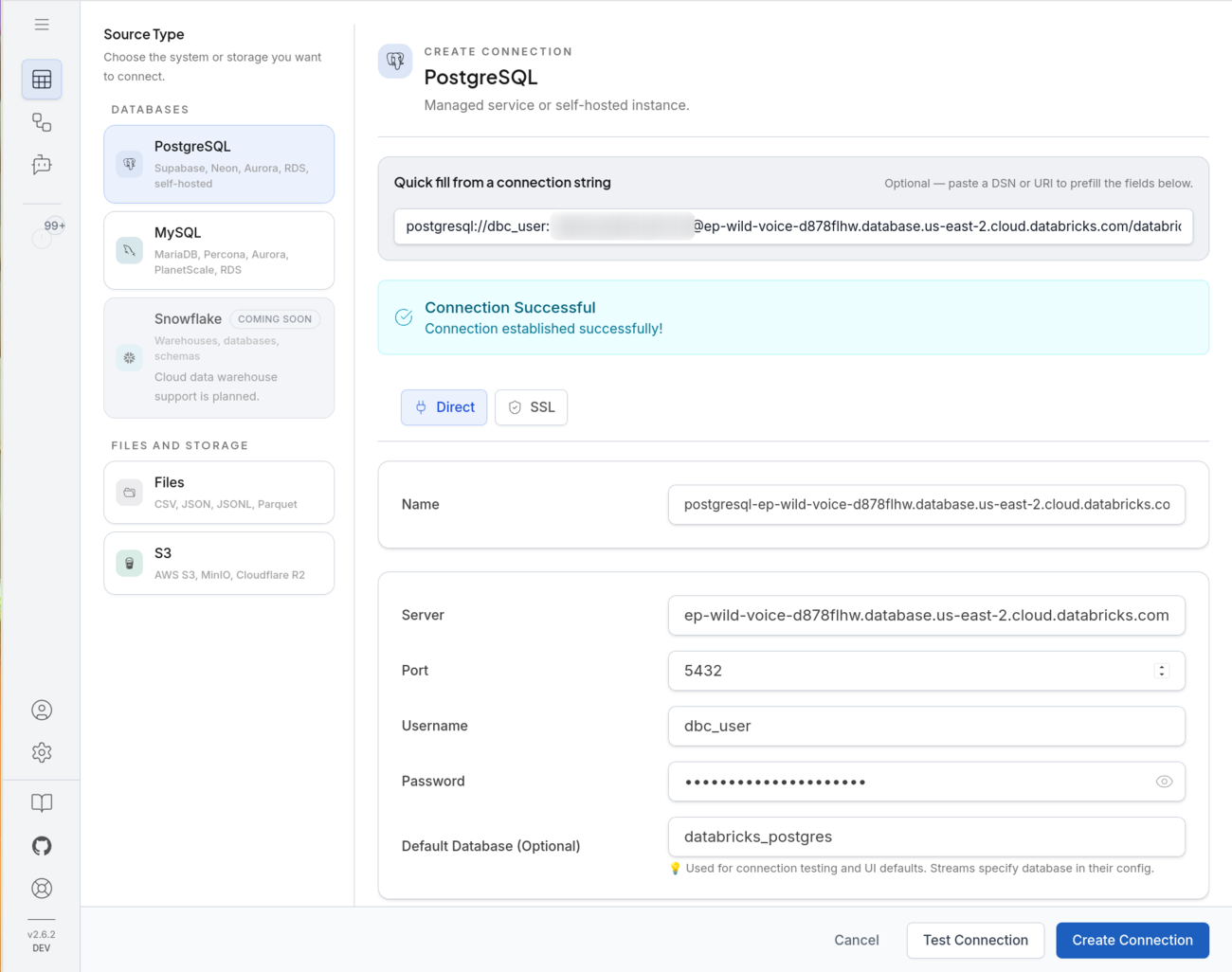The height and width of the screenshot is (972, 1232).
Task: Open the data table grid sidebar icon
Action: (x=42, y=80)
